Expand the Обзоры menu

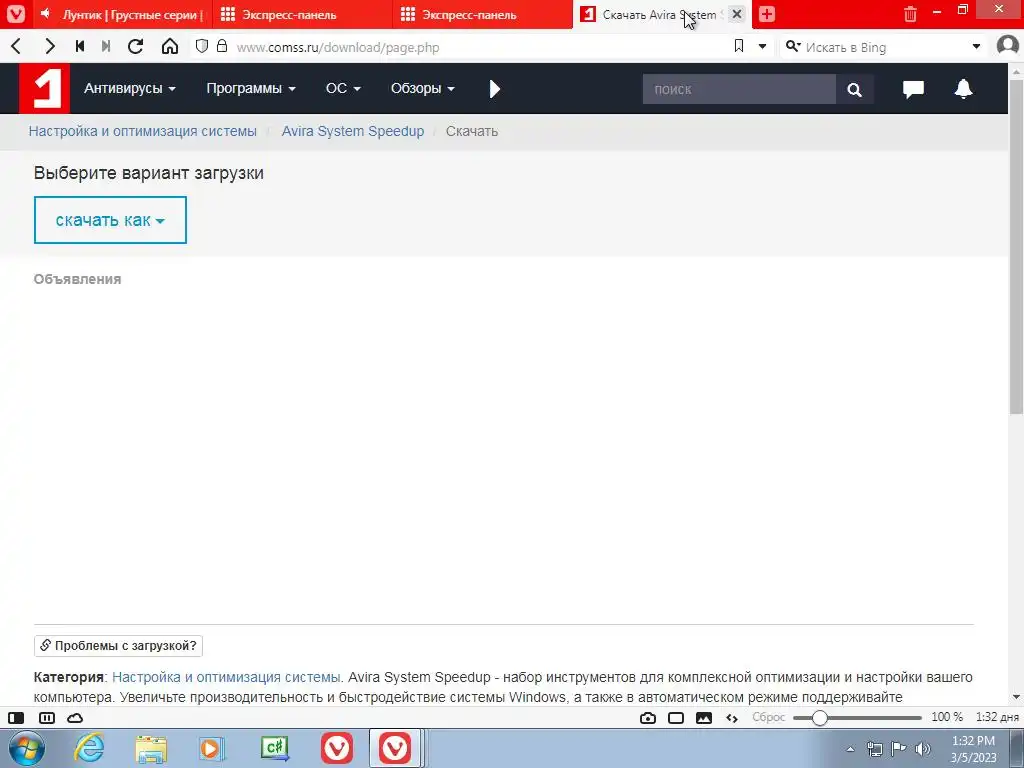click(423, 89)
